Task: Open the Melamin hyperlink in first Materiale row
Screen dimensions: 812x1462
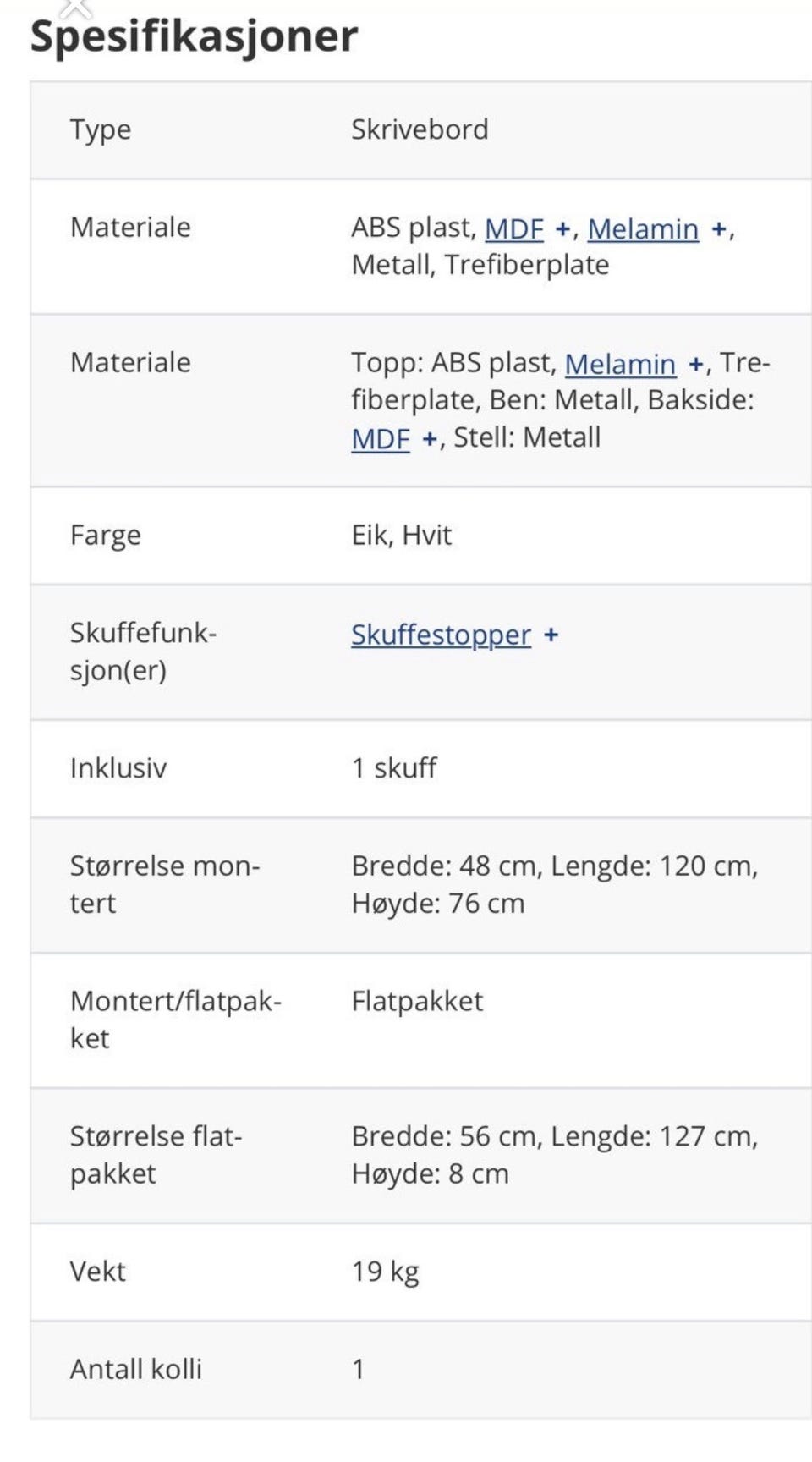Action: 643,228
